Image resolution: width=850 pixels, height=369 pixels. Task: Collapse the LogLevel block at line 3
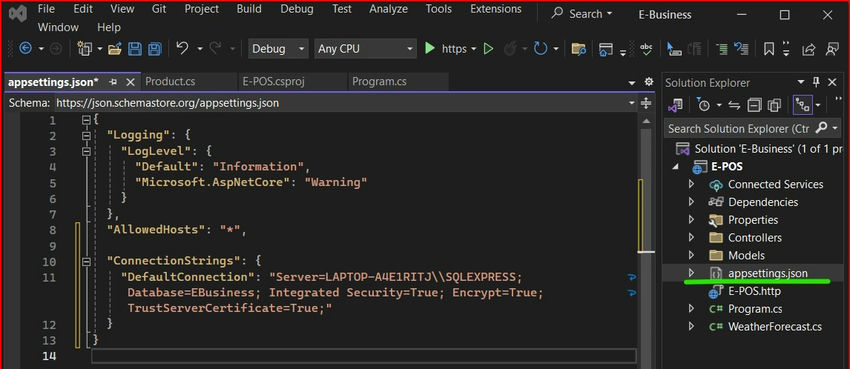[86, 152]
